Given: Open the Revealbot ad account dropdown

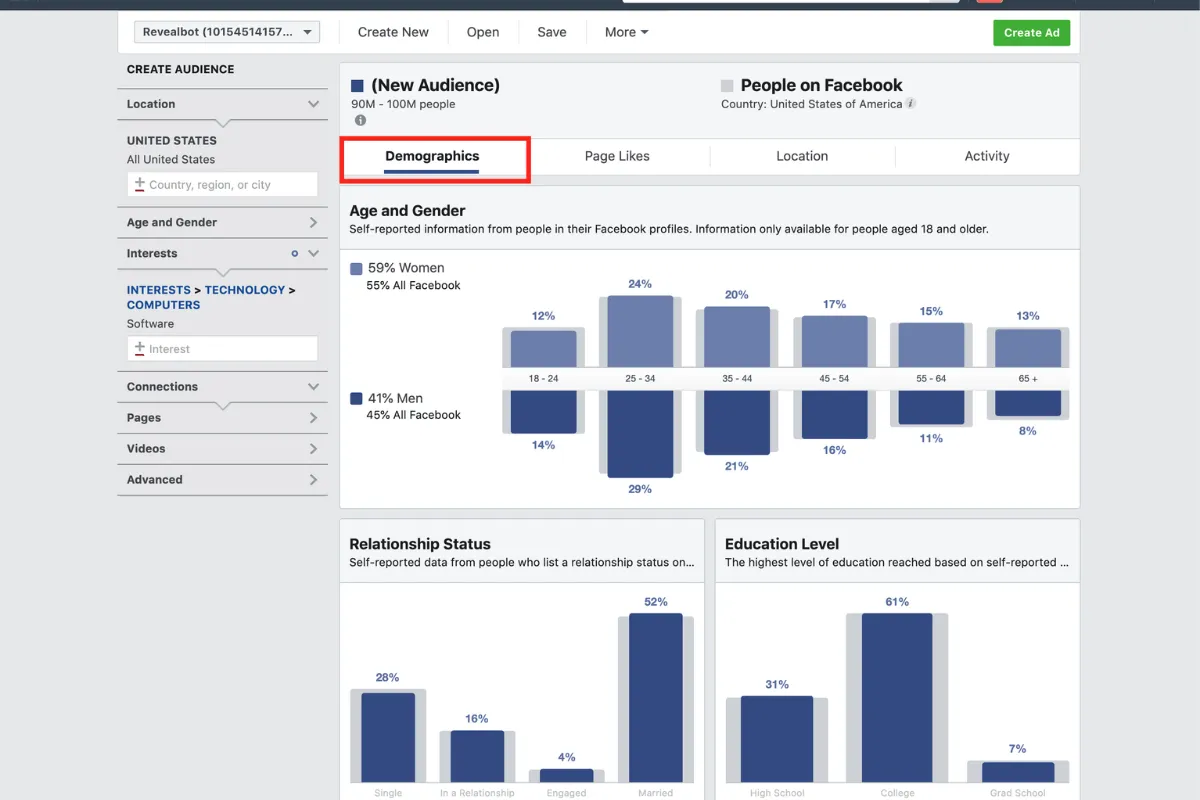Looking at the screenshot, I should pyautogui.click(x=227, y=32).
